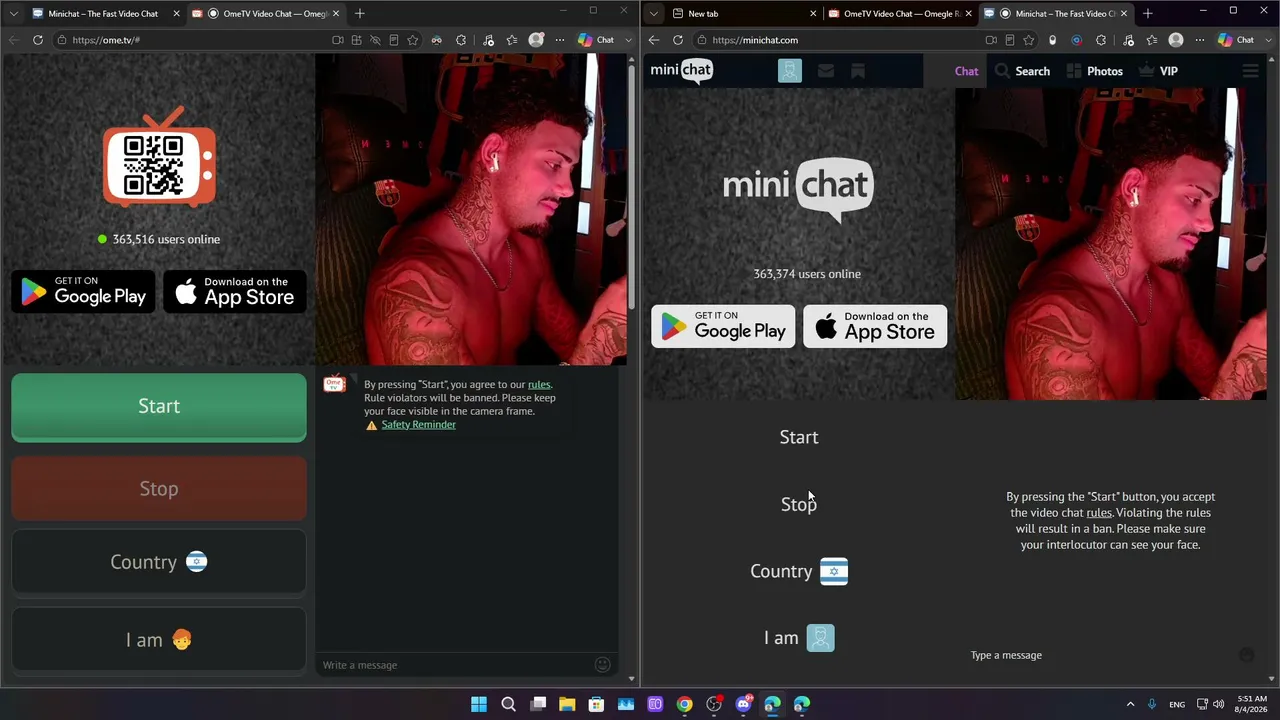The width and height of the screenshot is (1280, 720).
Task: Open the emoji picker in OmeTV message box
Action: tap(602, 665)
